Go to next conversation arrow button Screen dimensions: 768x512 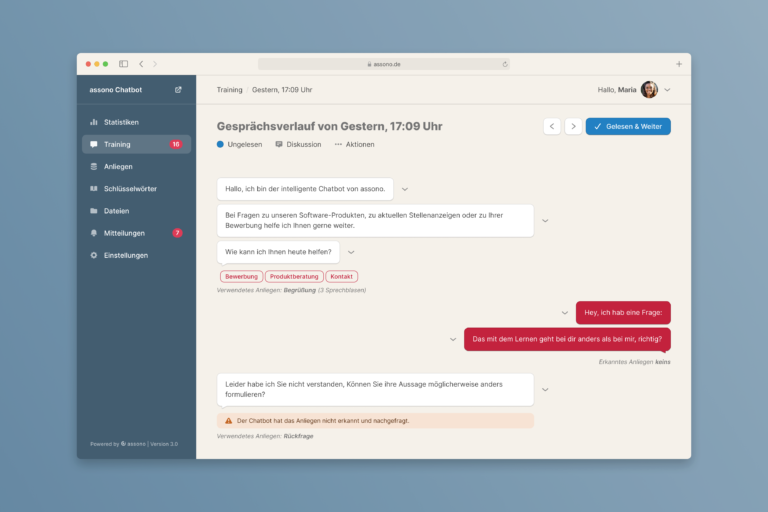(573, 126)
